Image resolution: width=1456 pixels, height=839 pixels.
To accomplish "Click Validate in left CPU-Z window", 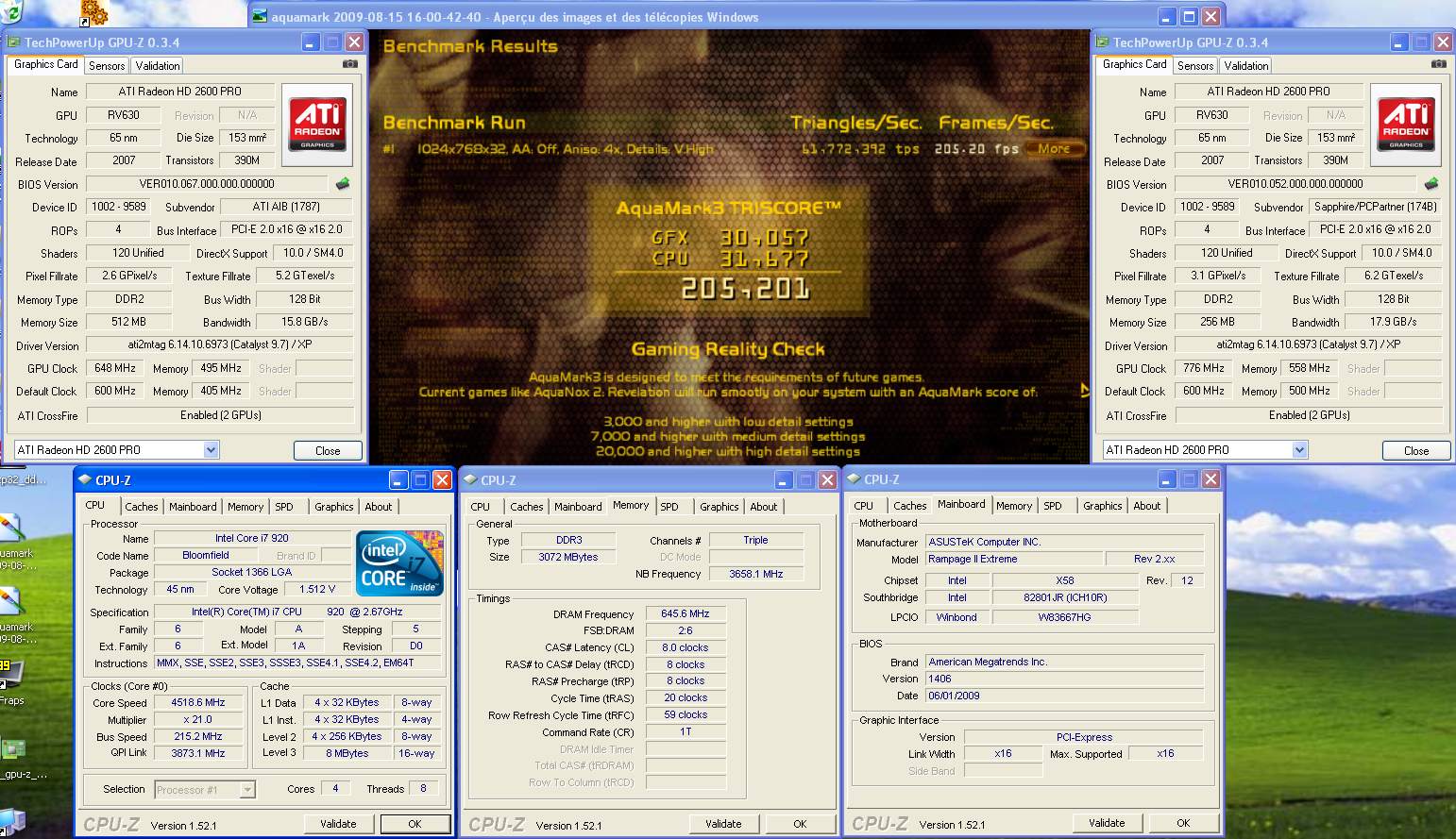I will click(338, 824).
